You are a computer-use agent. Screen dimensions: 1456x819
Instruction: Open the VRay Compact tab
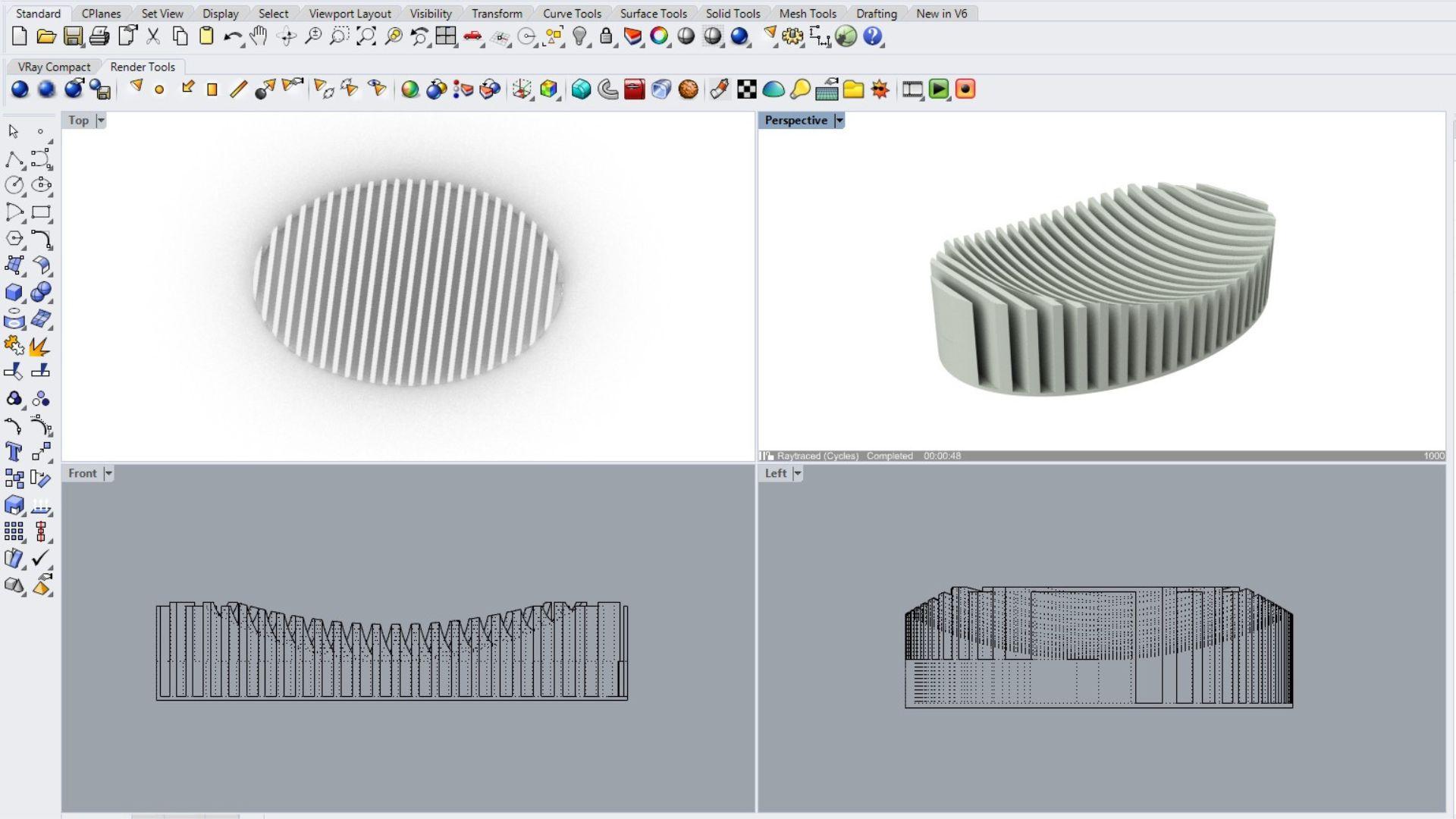click(x=54, y=67)
